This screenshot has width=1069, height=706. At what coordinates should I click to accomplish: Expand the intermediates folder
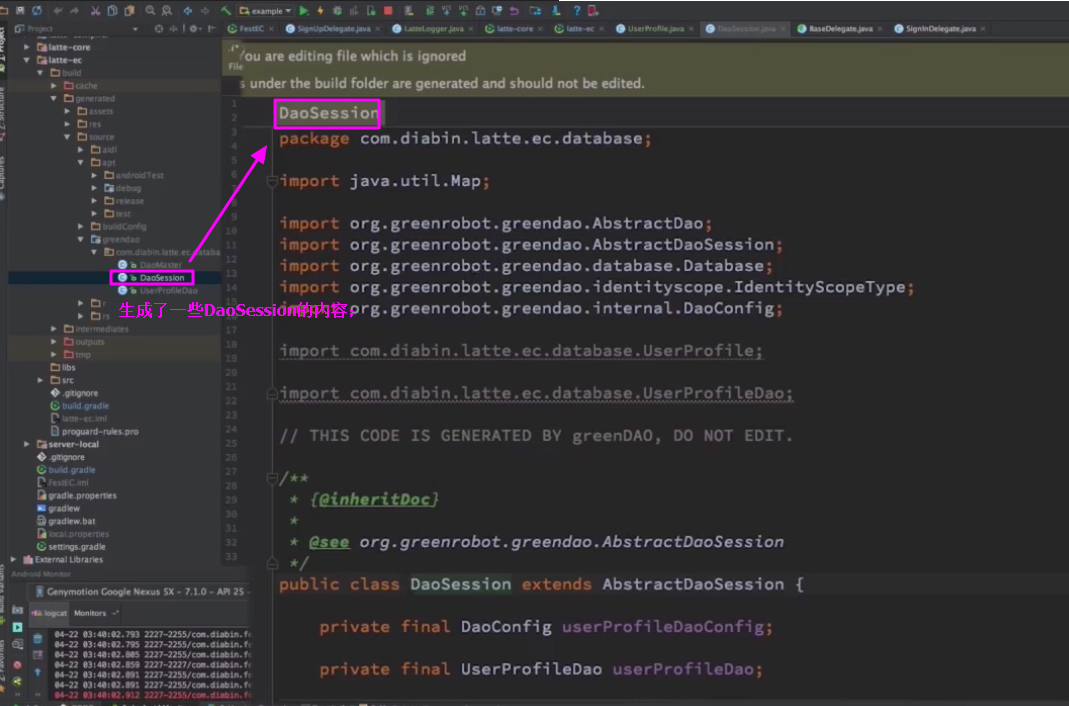54,328
